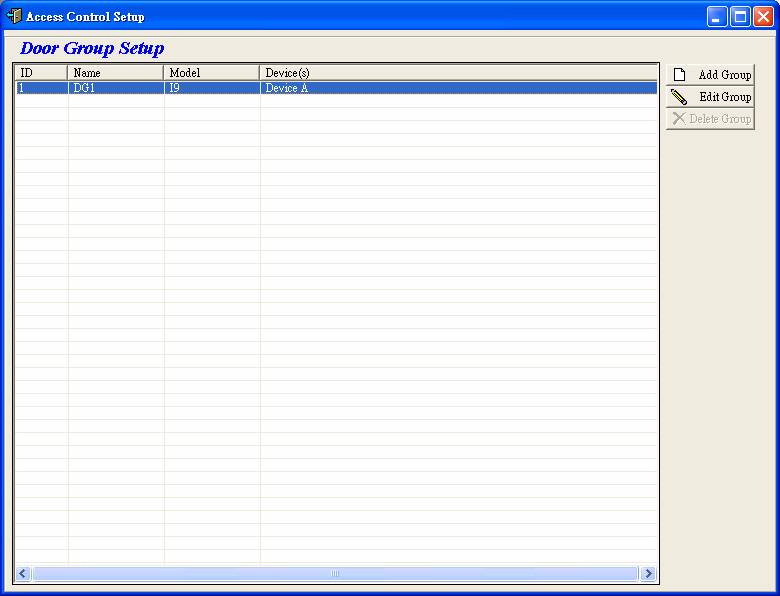Minimize the Access Control Setup window
Image resolution: width=780 pixels, height=596 pixels.
(x=716, y=16)
